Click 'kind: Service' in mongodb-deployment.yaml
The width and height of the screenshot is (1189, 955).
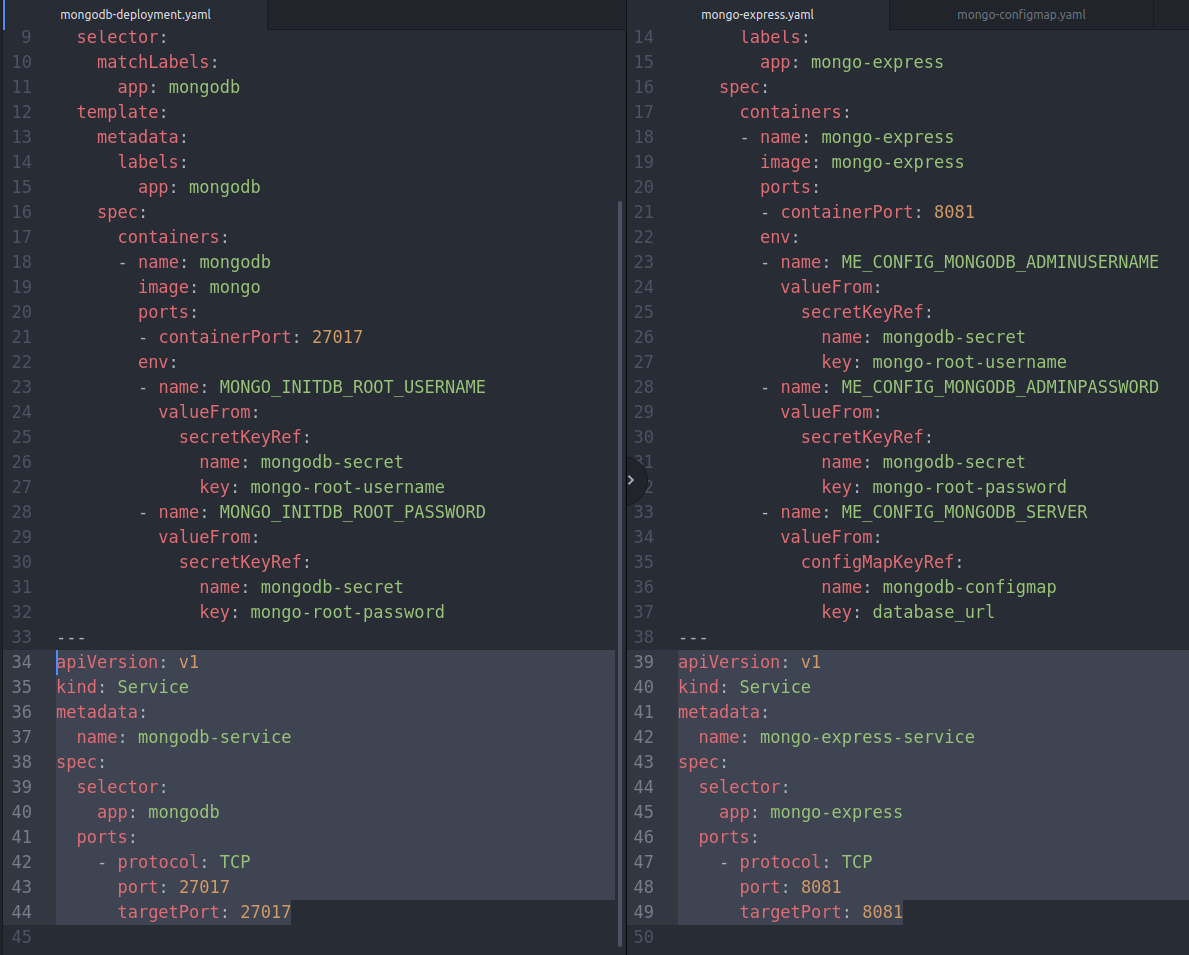point(122,688)
